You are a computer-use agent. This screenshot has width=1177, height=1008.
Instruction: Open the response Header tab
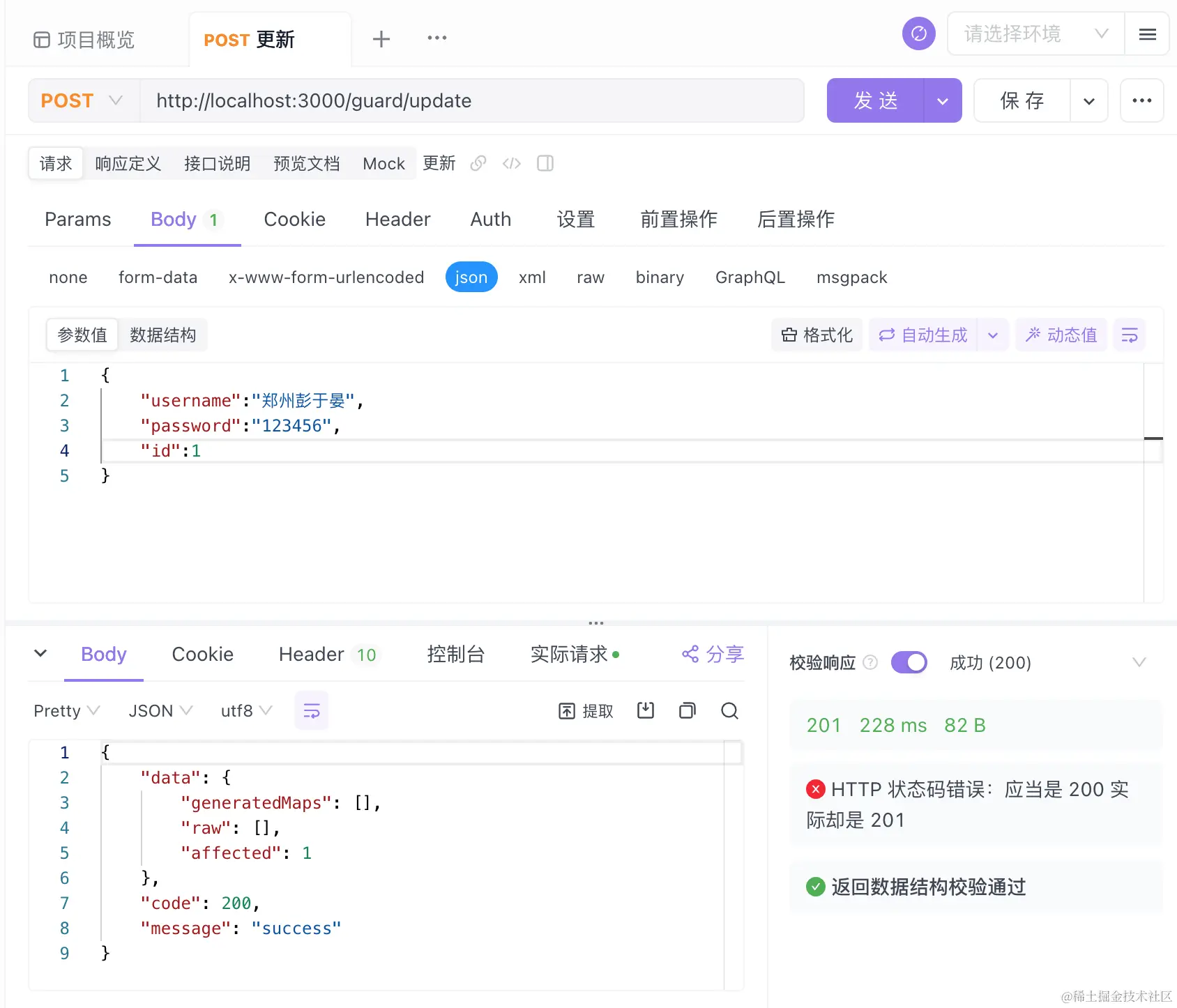click(x=328, y=655)
